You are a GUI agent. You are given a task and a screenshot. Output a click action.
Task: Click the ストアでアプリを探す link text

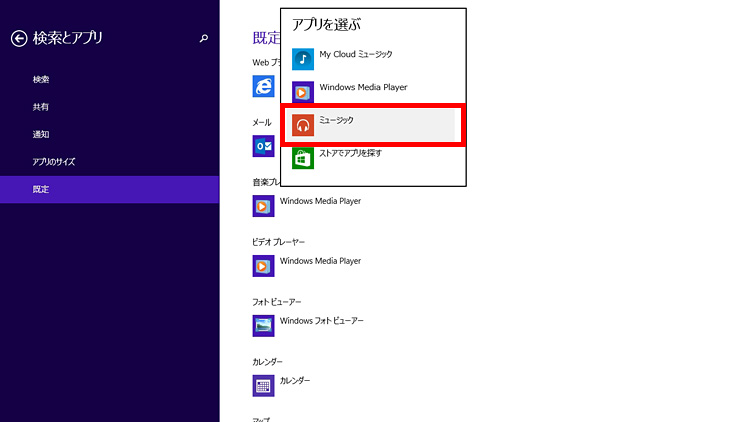(350, 154)
